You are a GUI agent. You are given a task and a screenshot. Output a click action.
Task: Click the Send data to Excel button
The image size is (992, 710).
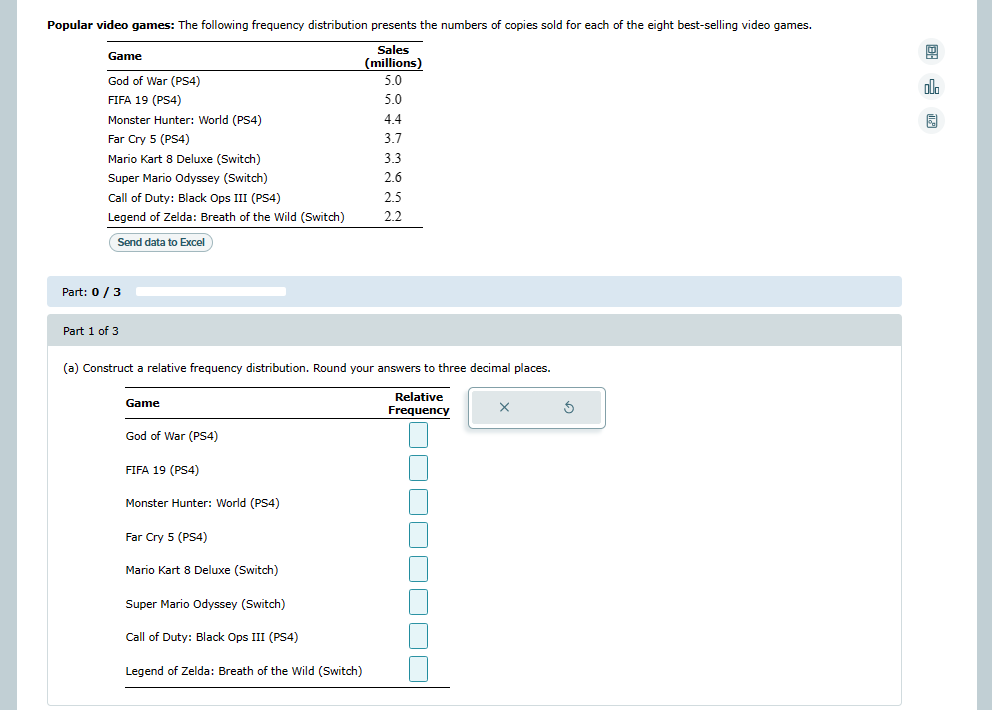(160, 242)
